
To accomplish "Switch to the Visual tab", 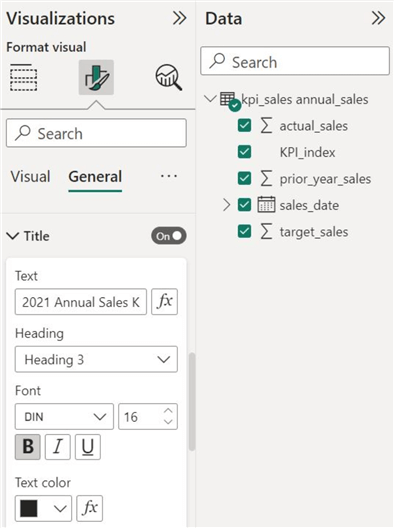I will click(31, 176).
